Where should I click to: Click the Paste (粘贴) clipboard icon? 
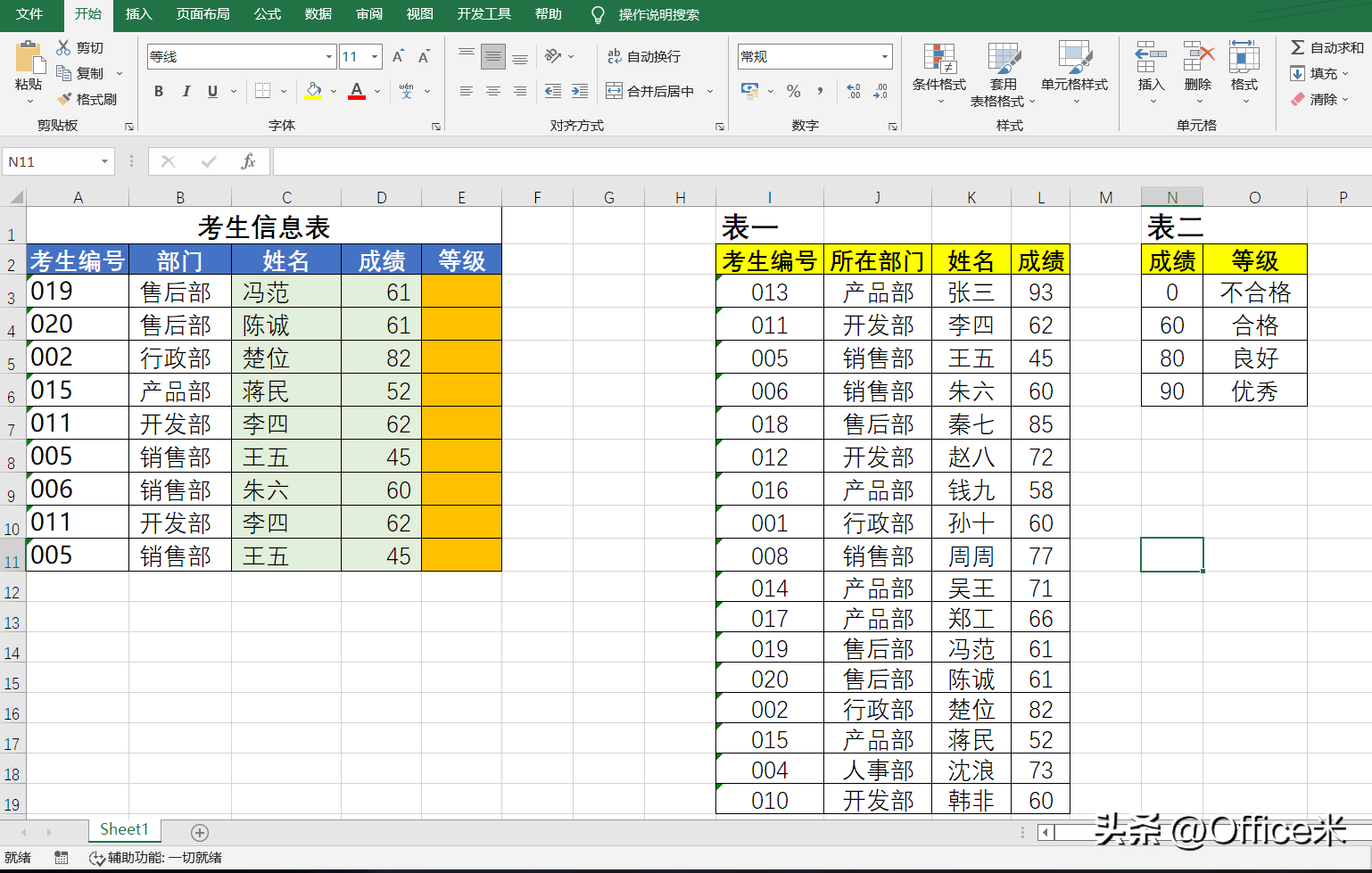pyautogui.click(x=29, y=57)
